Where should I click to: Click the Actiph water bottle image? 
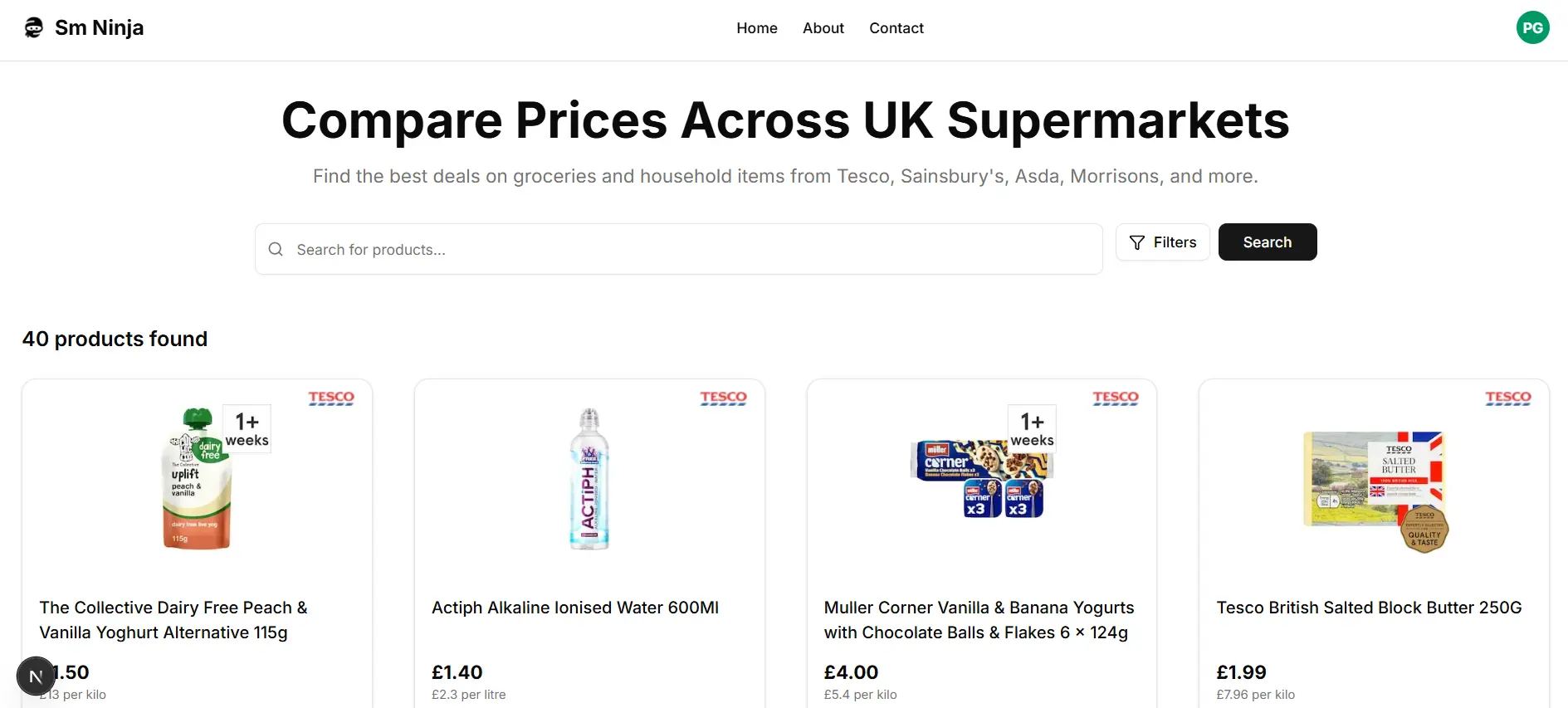click(x=589, y=479)
